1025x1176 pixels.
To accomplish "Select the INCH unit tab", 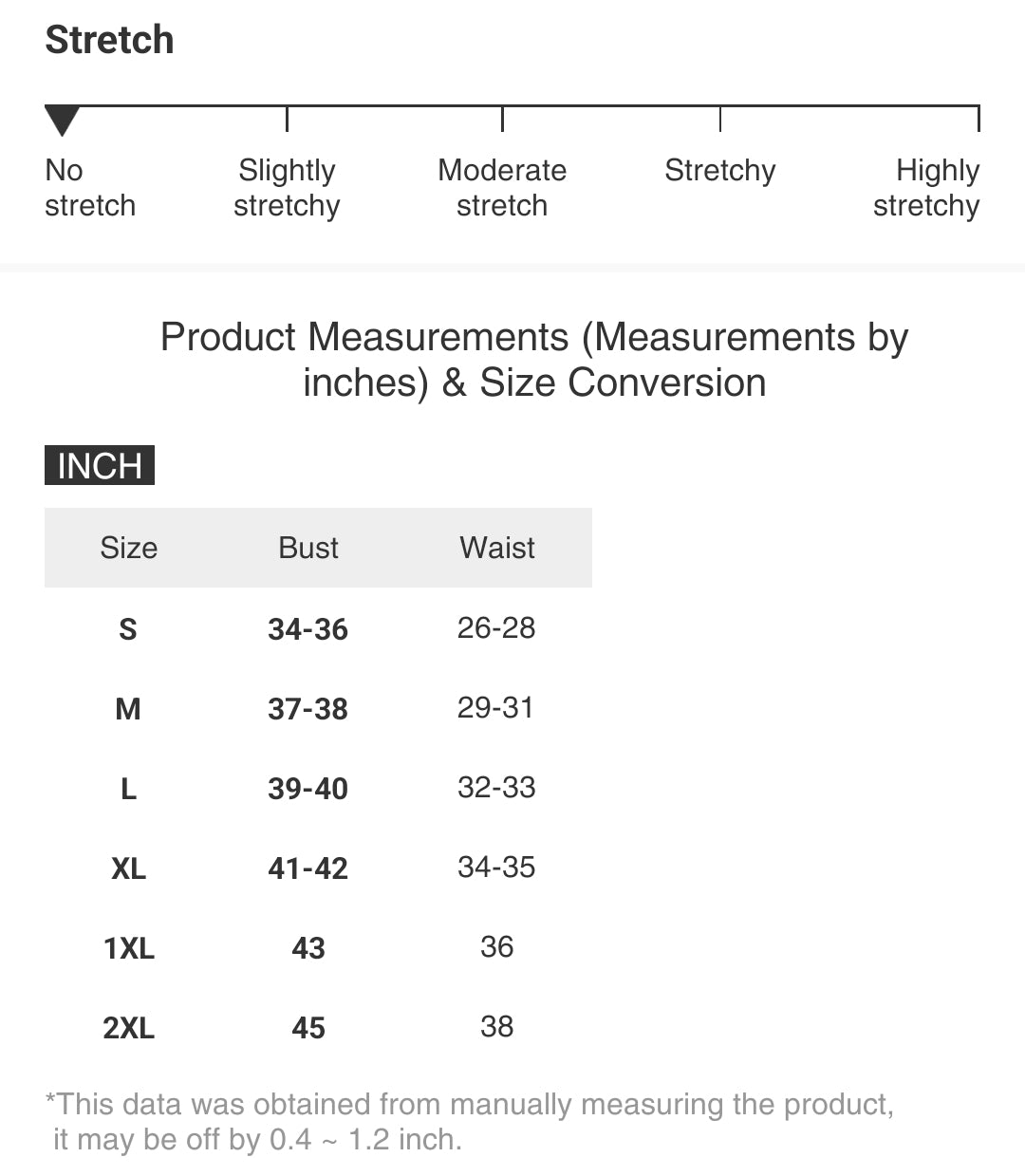I will click(x=100, y=466).
